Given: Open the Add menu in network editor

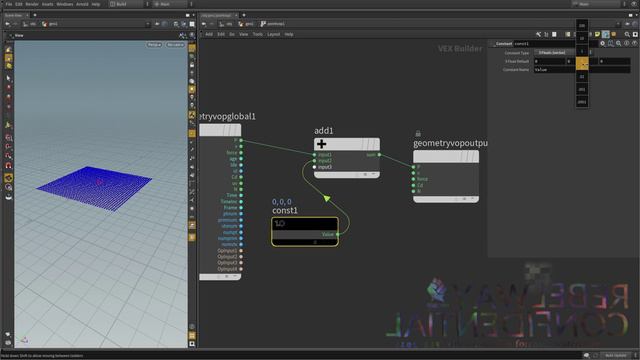Looking at the screenshot, I should point(209,34).
